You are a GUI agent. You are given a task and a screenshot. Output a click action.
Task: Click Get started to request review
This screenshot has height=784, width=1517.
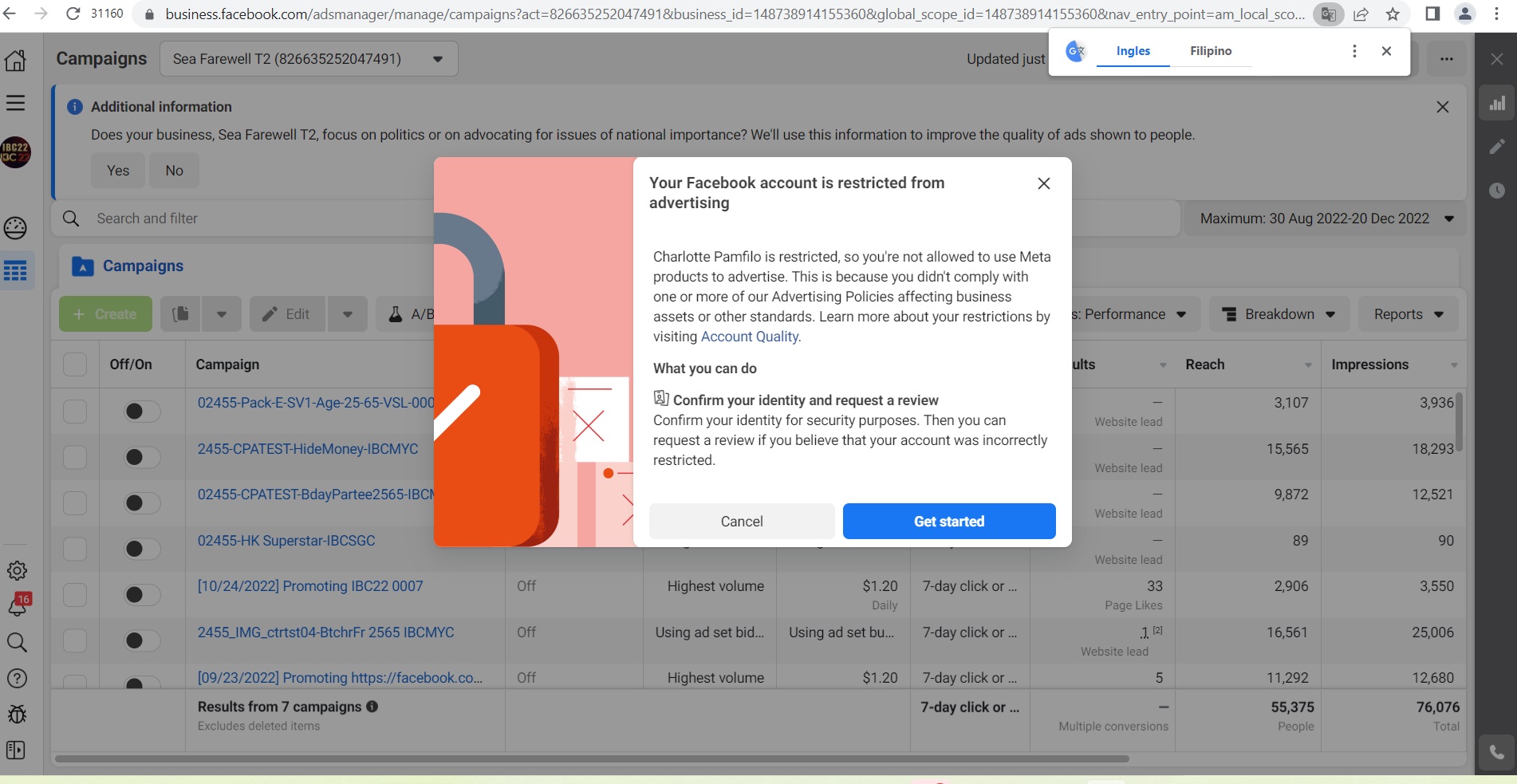tap(949, 522)
